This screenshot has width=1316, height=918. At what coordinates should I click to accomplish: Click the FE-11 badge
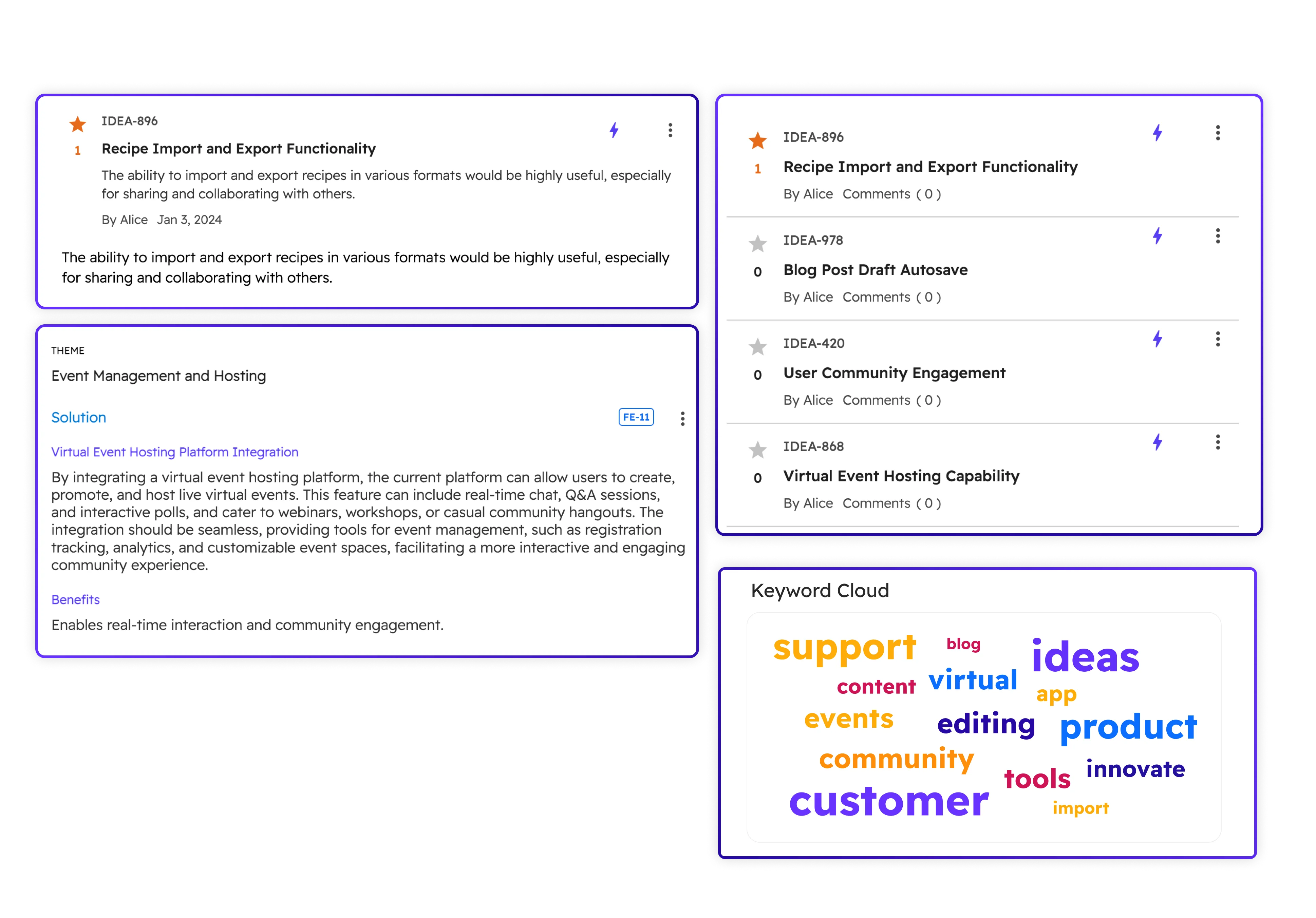pos(636,417)
